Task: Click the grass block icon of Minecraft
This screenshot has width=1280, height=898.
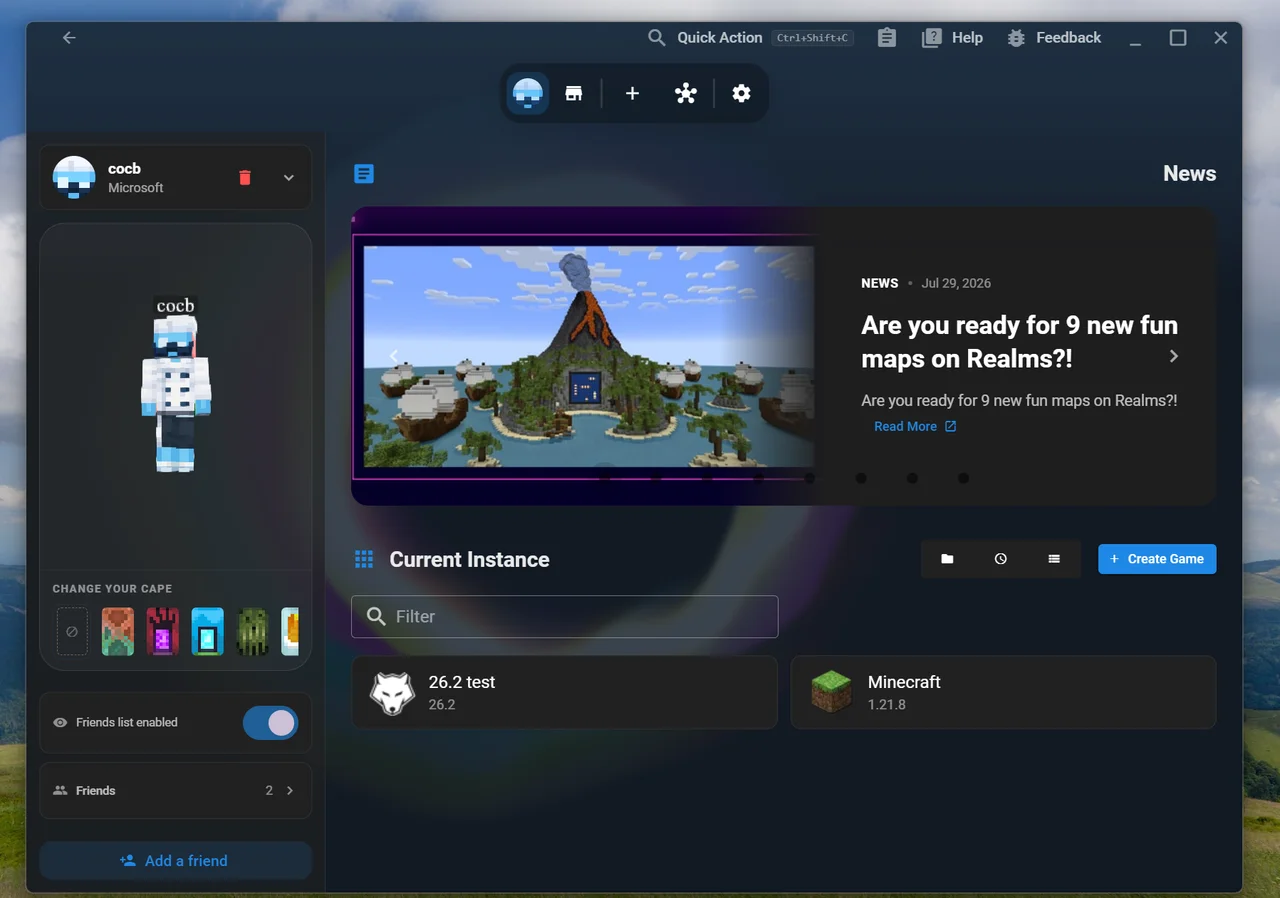Action: point(831,692)
